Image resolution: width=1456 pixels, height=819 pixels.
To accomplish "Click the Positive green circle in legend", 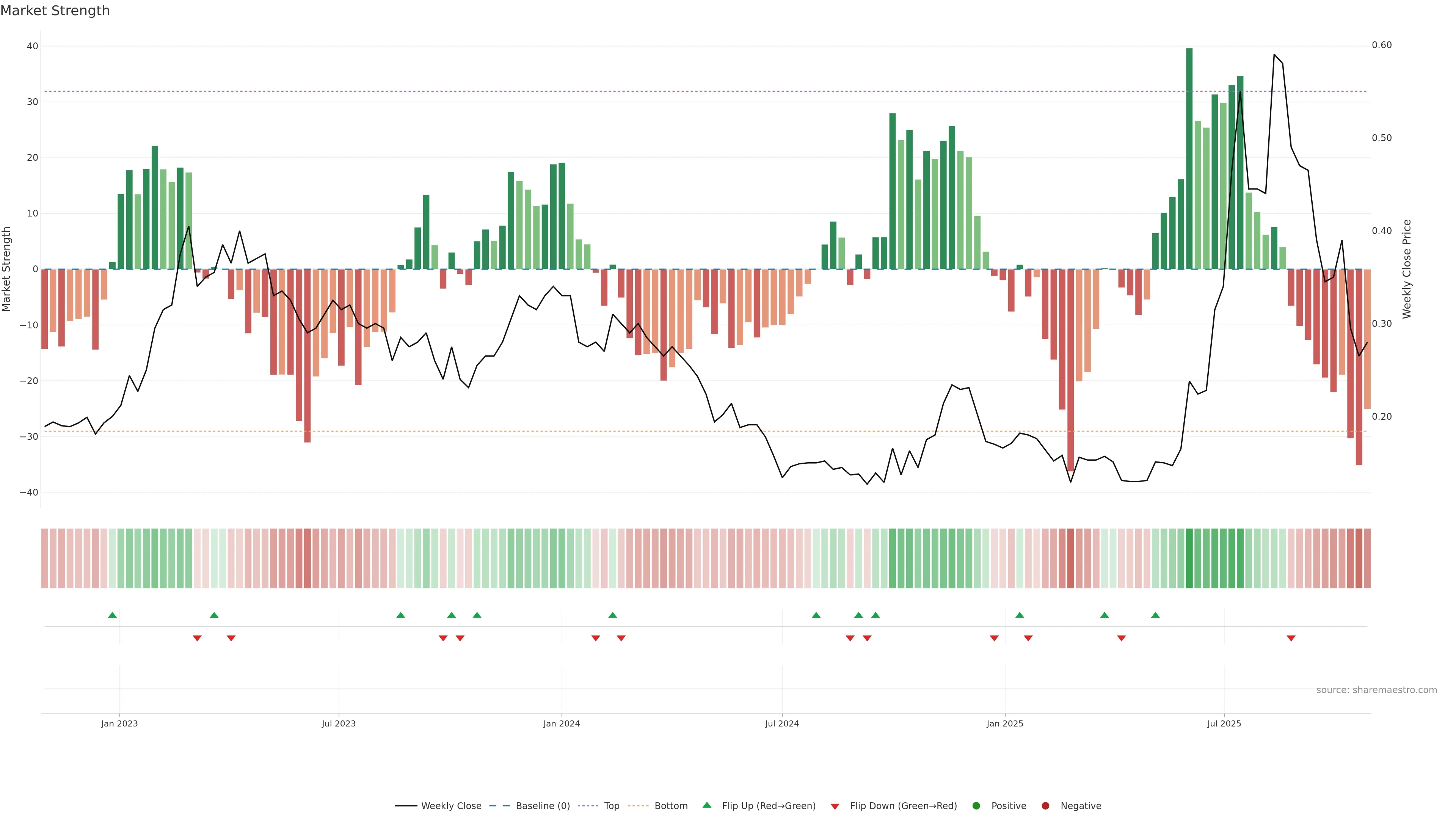I will [976, 805].
